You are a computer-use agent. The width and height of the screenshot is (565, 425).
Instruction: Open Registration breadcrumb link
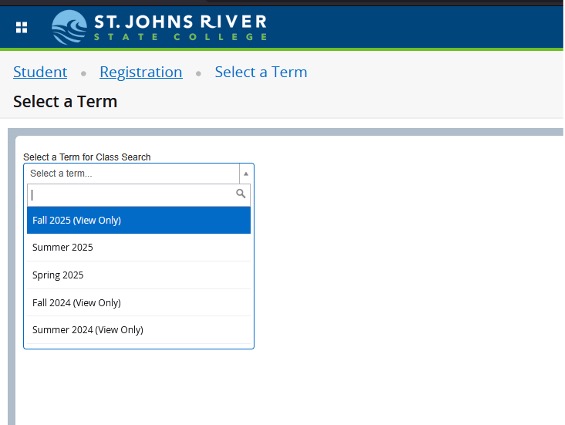tap(141, 72)
